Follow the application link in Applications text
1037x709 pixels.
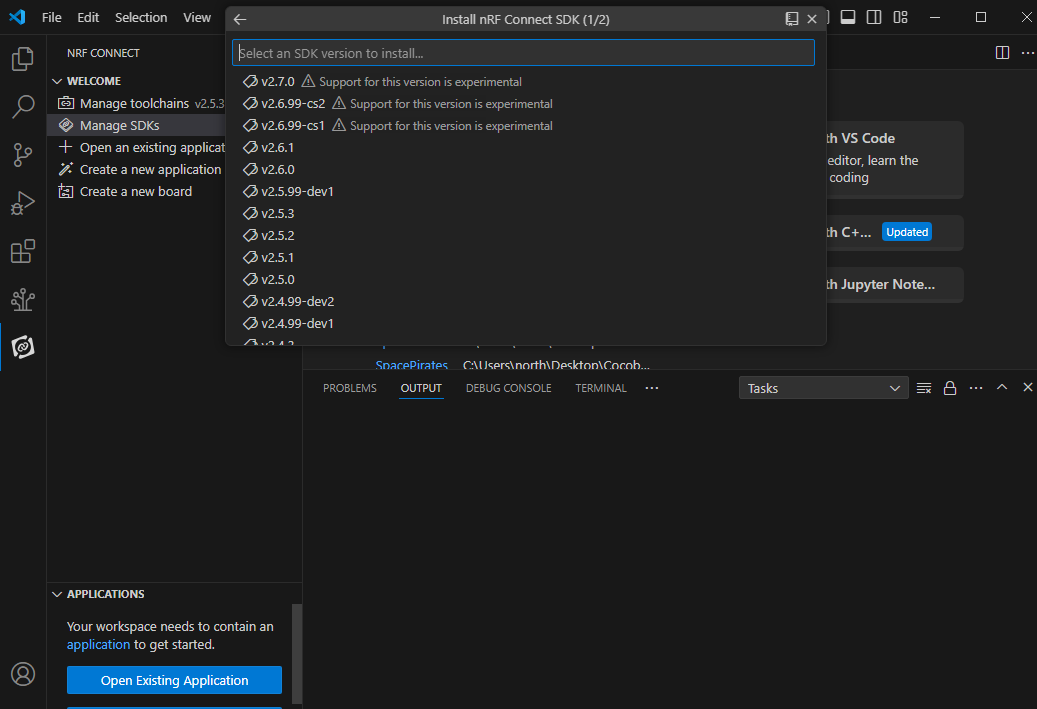(99, 644)
